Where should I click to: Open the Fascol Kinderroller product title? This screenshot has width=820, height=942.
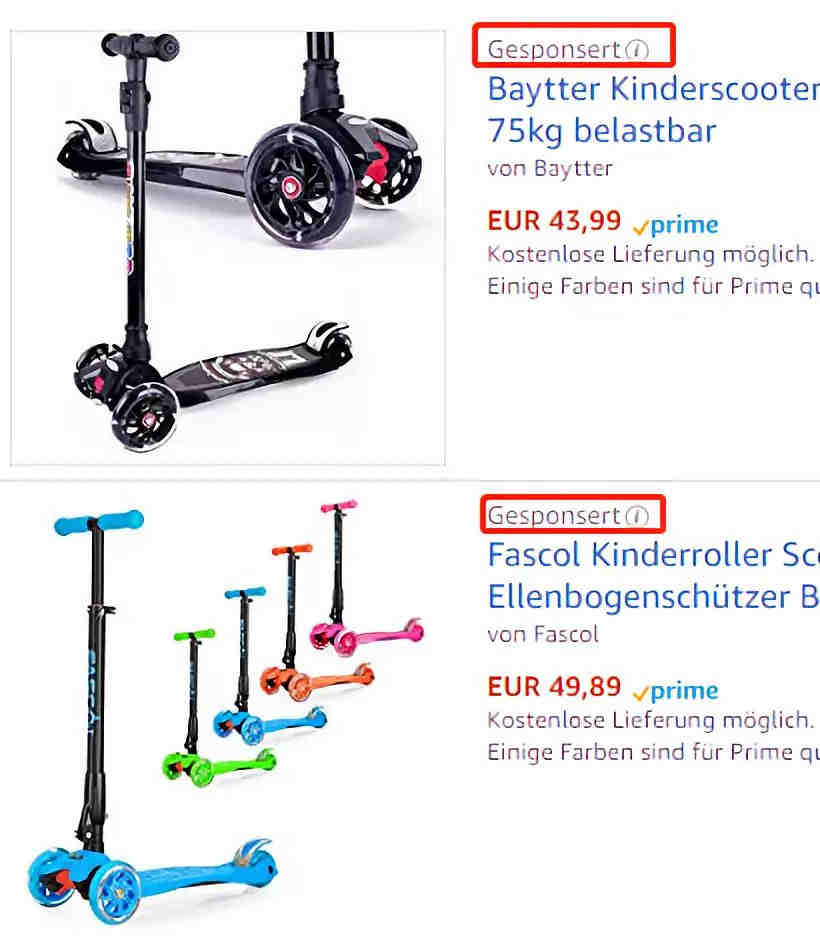pyautogui.click(x=654, y=576)
